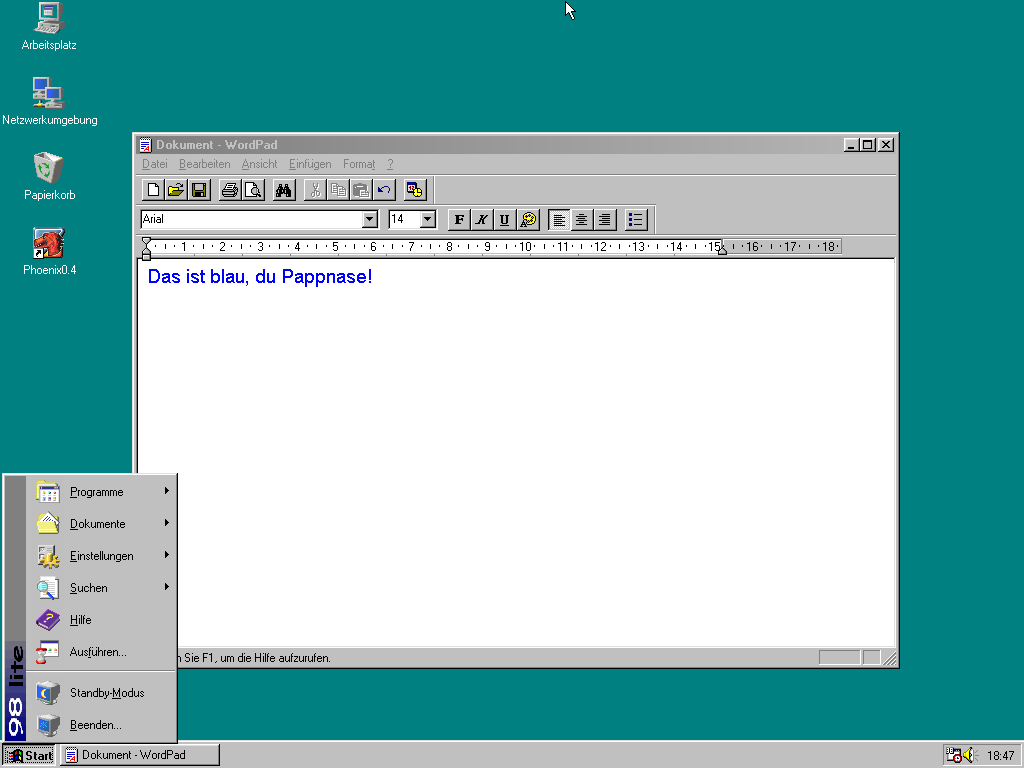Screen dimensions: 1024x768
Task: Click the right margin marker on ruler
Action: click(x=722, y=250)
